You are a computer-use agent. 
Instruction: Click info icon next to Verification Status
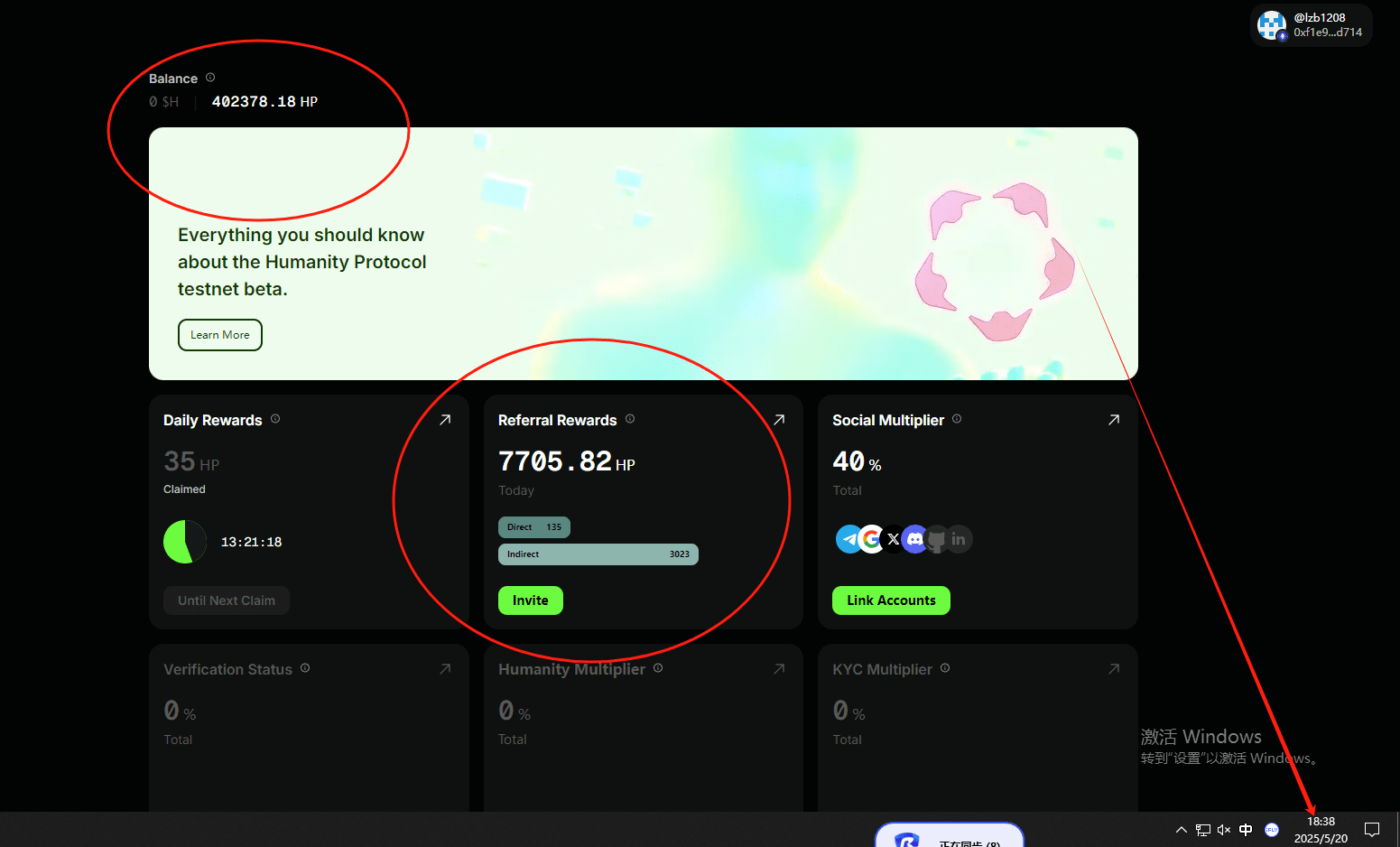[x=305, y=668]
